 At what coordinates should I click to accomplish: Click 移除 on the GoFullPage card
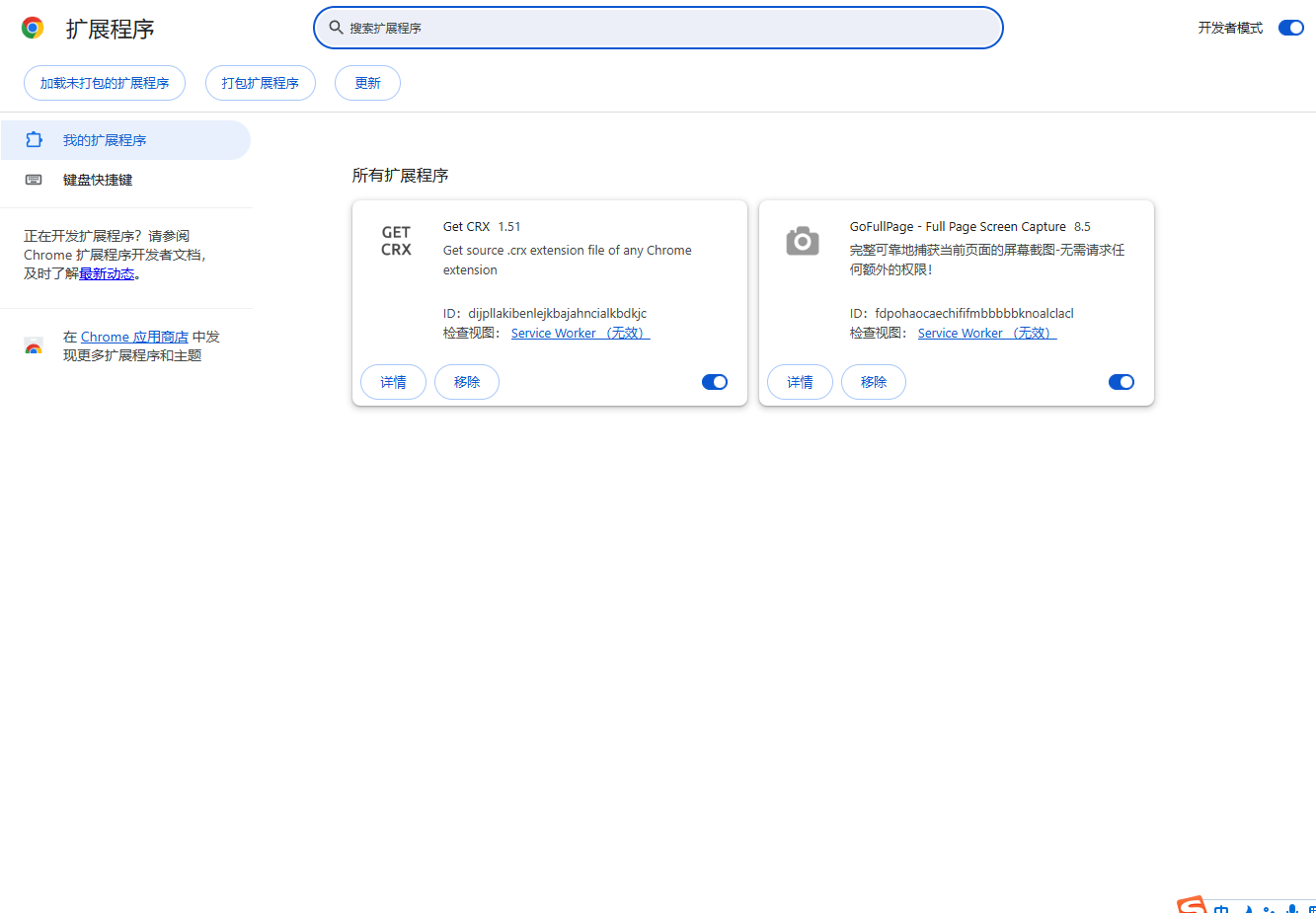(x=873, y=382)
